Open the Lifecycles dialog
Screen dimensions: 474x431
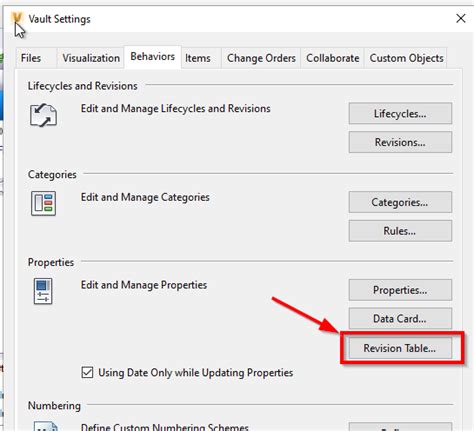(400, 113)
